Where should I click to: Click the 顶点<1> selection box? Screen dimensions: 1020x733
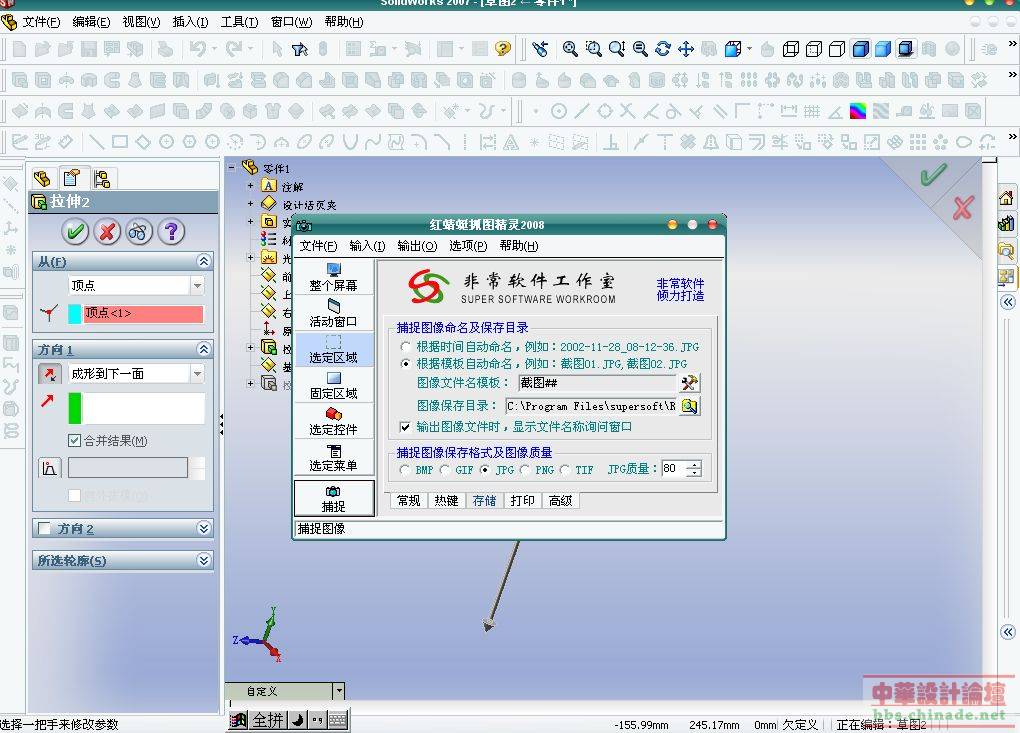[143, 313]
